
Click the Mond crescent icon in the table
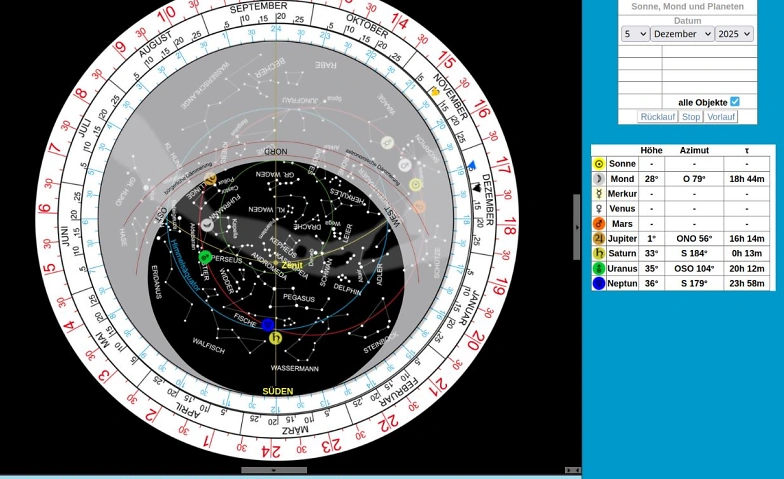click(x=599, y=179)
